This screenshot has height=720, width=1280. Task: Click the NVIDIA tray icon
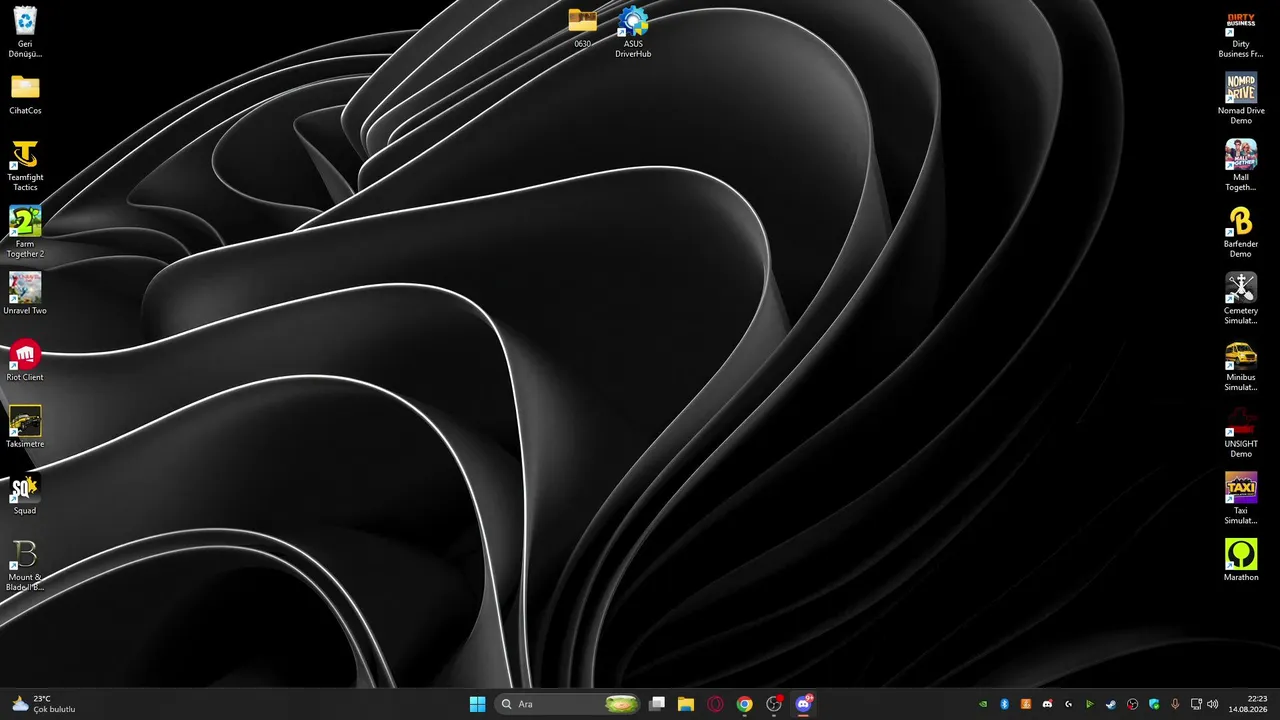[984, 704]
